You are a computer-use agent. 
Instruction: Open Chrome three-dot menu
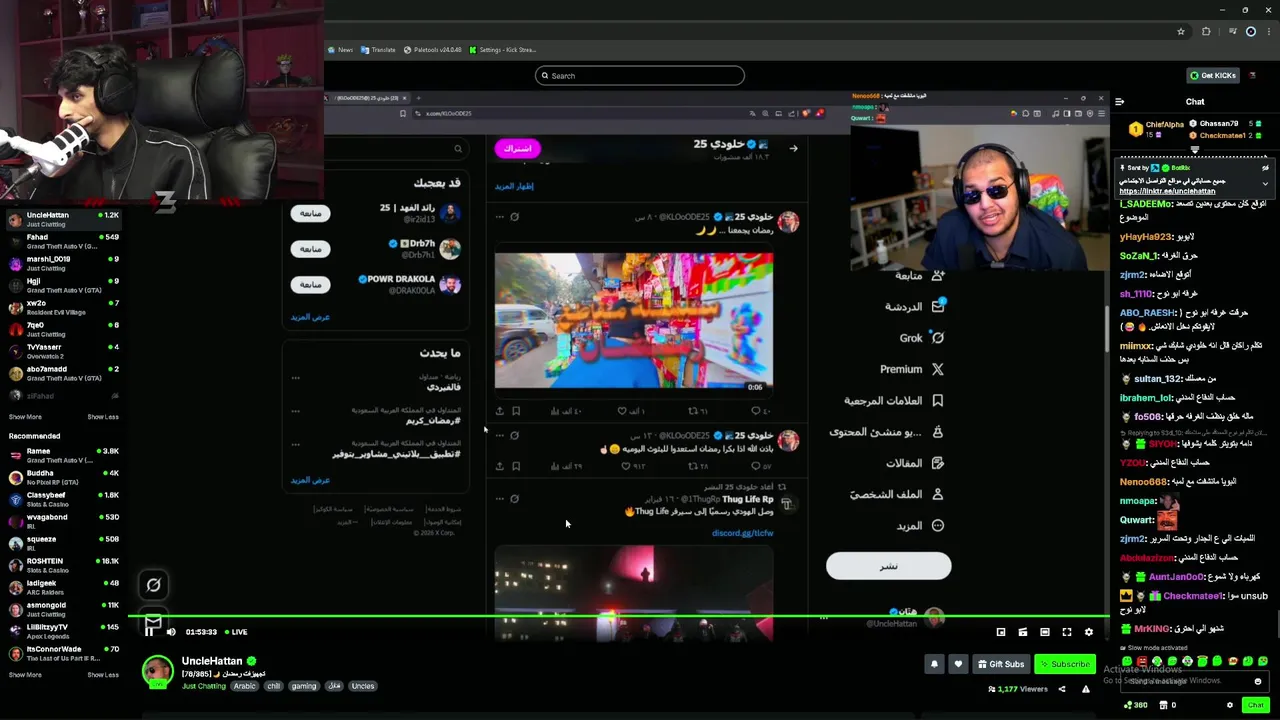(1269, 31)
